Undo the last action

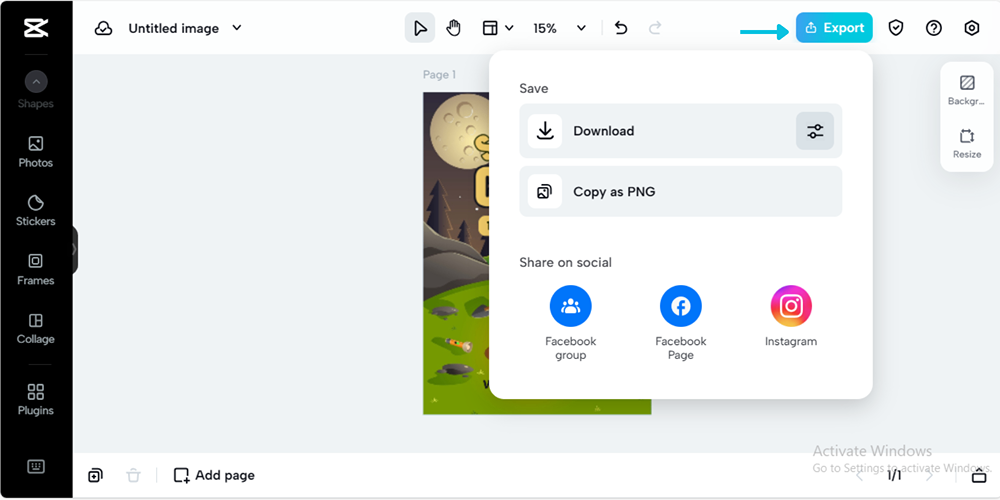click(x=621, y=28)
